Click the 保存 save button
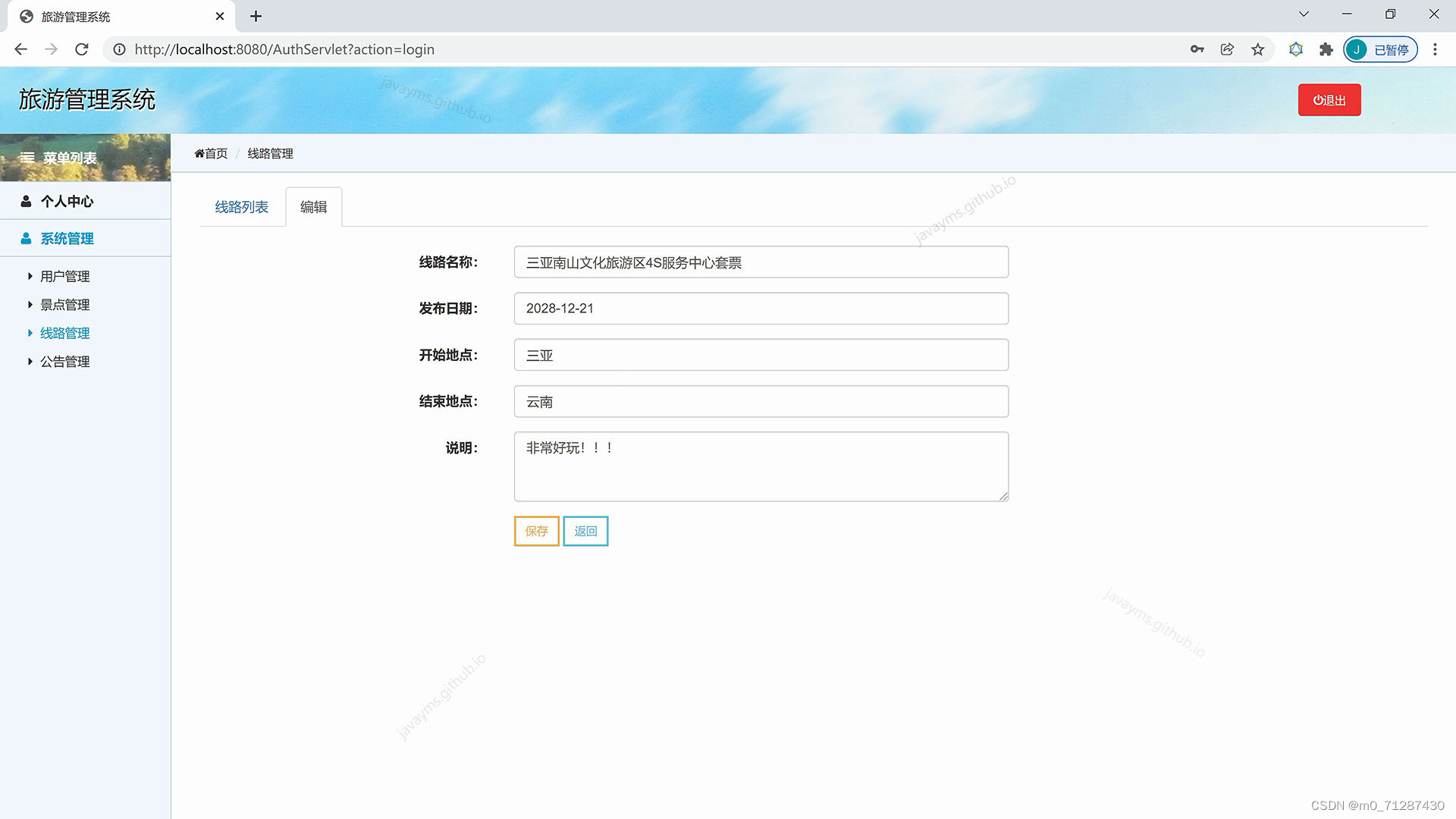The width and height of the screenshot is (1456, 819). [536, 531]
